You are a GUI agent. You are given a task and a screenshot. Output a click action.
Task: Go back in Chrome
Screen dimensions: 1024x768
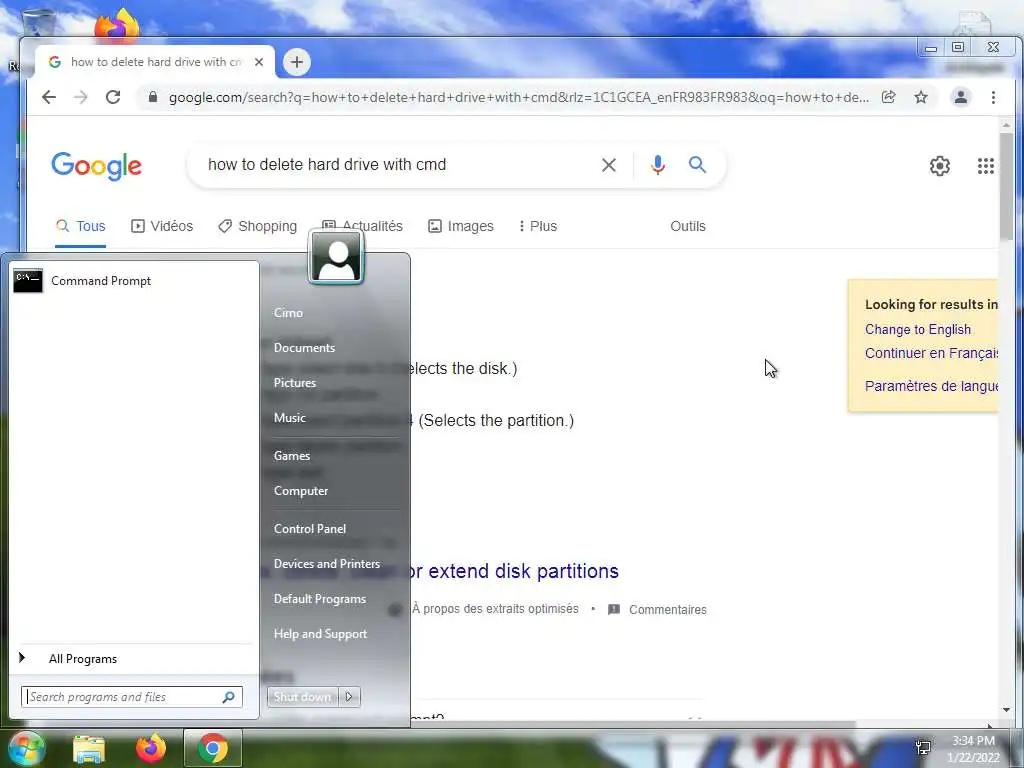(49, 97)
